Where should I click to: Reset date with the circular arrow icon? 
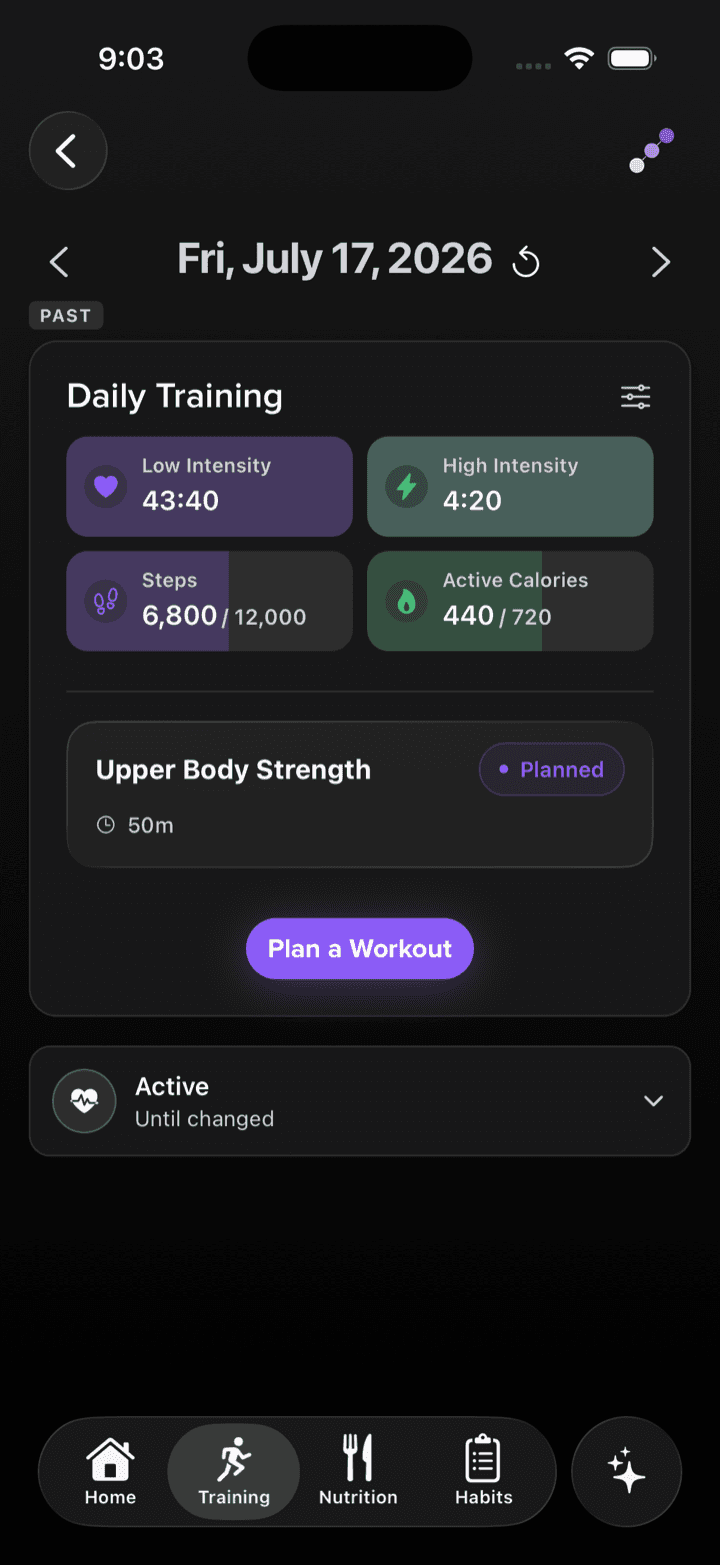pyautogui.click(x=526, y=263)
